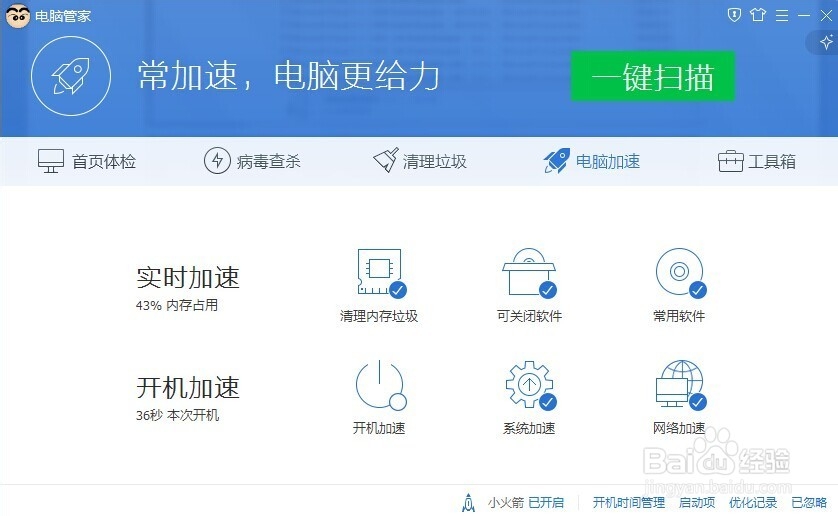Toggle the 系统加速 checkmark badge
838x516 pixels.
click(548, 402)
